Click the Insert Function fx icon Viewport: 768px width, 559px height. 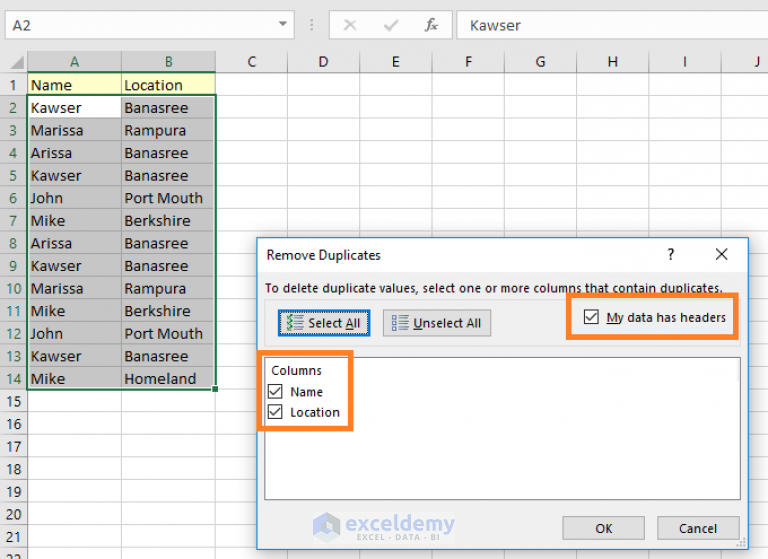[x=431, y=25]
